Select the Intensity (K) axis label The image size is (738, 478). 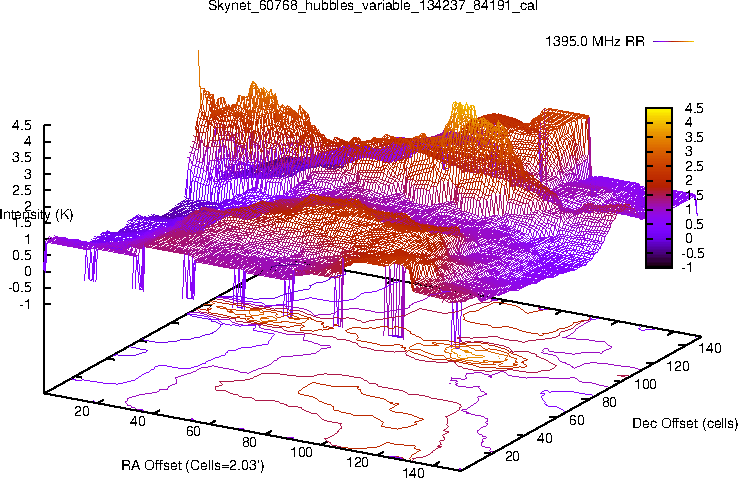[x=37, y=215]
